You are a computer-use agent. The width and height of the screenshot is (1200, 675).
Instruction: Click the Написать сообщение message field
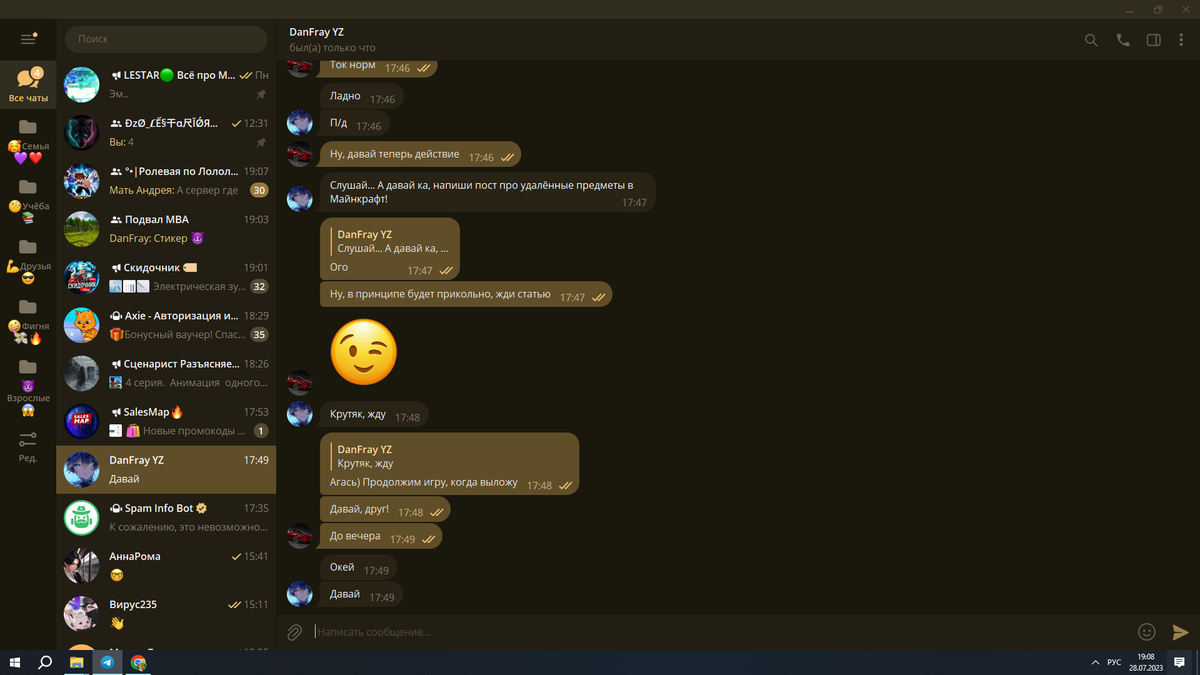(x=720, y=632)
